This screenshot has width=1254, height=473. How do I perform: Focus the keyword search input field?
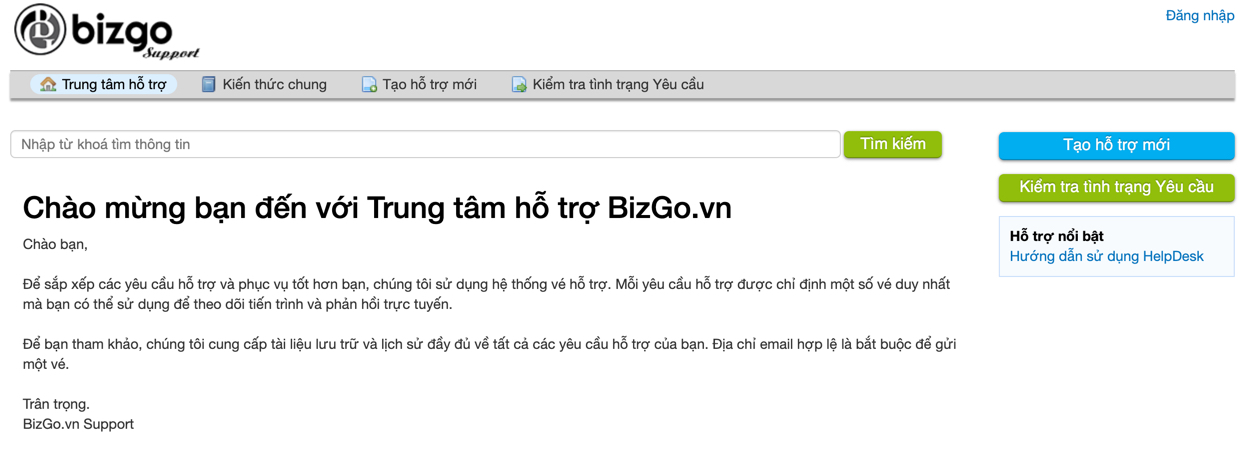point(425,144)
